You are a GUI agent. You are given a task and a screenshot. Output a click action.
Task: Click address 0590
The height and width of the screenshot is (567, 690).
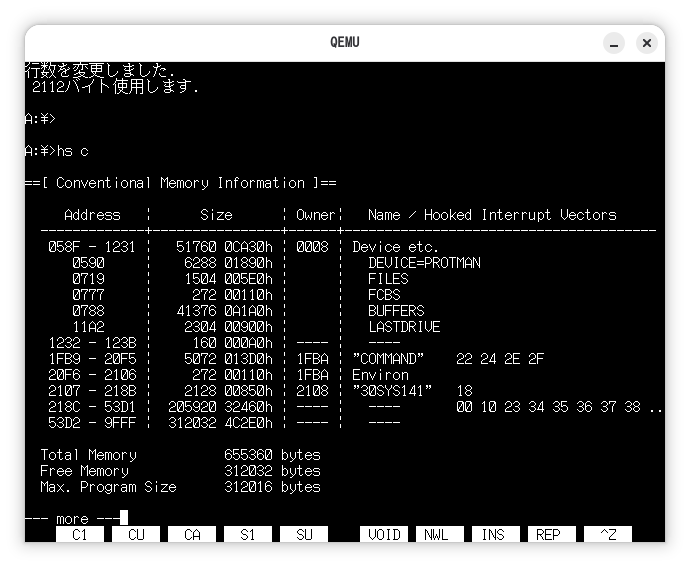88,263
